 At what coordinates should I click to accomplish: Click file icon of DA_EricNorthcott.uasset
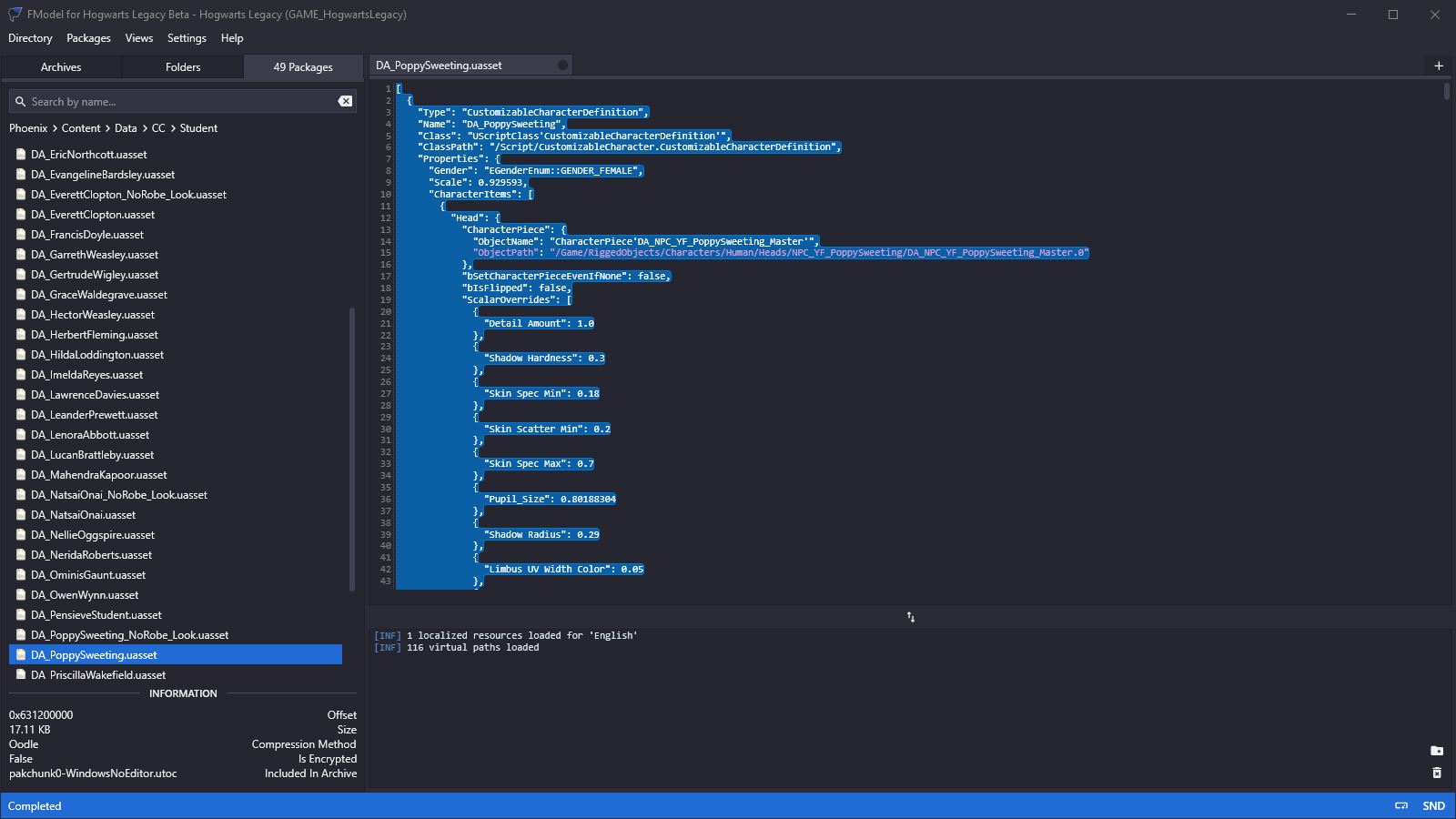pyautogui.click(x=20, y=155)
